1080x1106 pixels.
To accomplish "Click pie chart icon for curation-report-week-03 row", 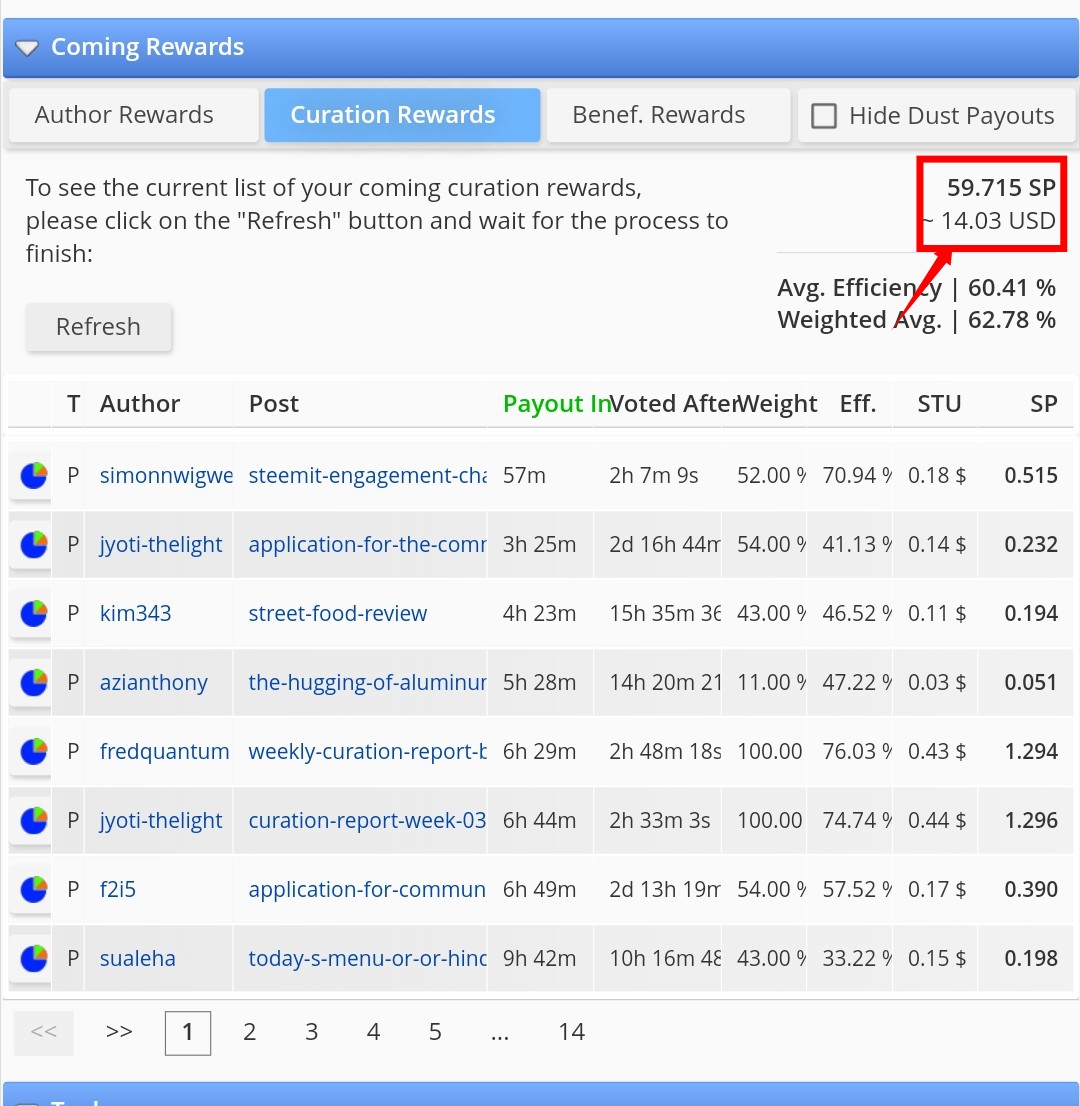I will 33,820.
